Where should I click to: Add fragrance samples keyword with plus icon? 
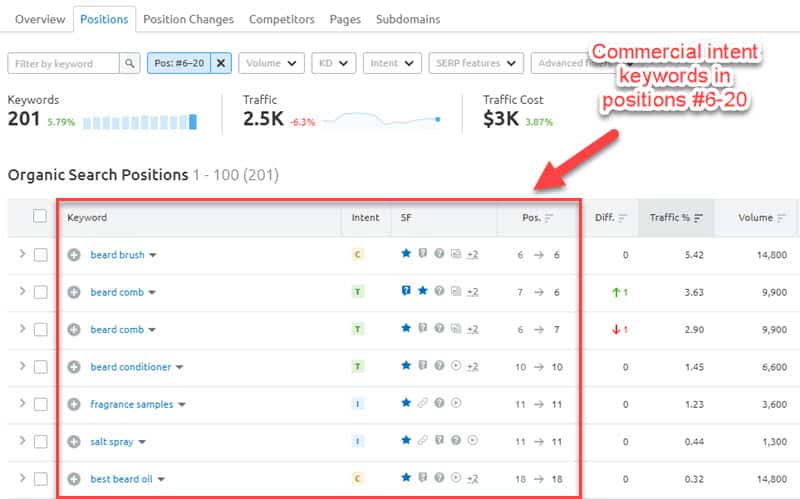click(74, 404)
